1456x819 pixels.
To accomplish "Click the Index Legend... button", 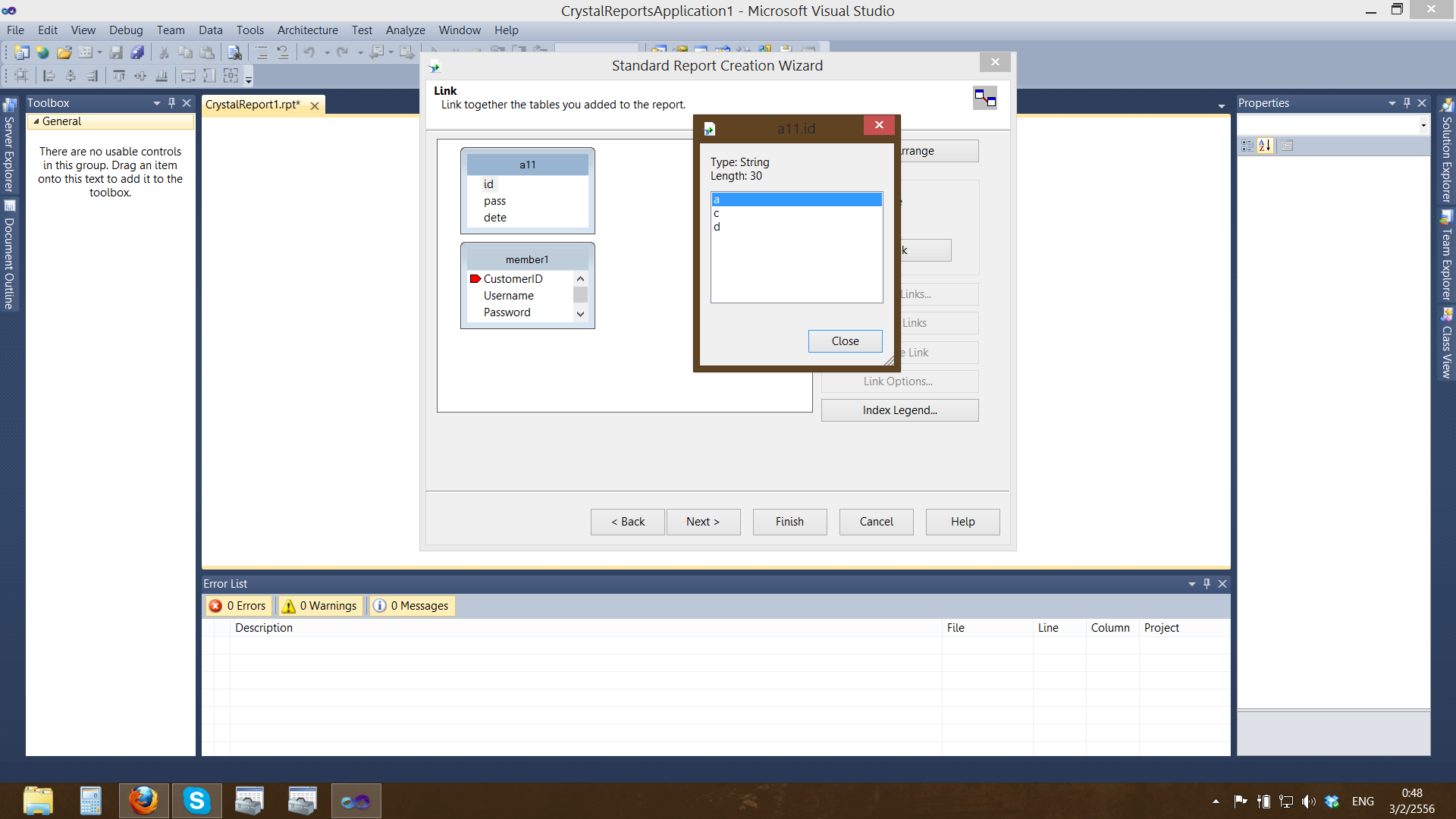I will (899, 410).
